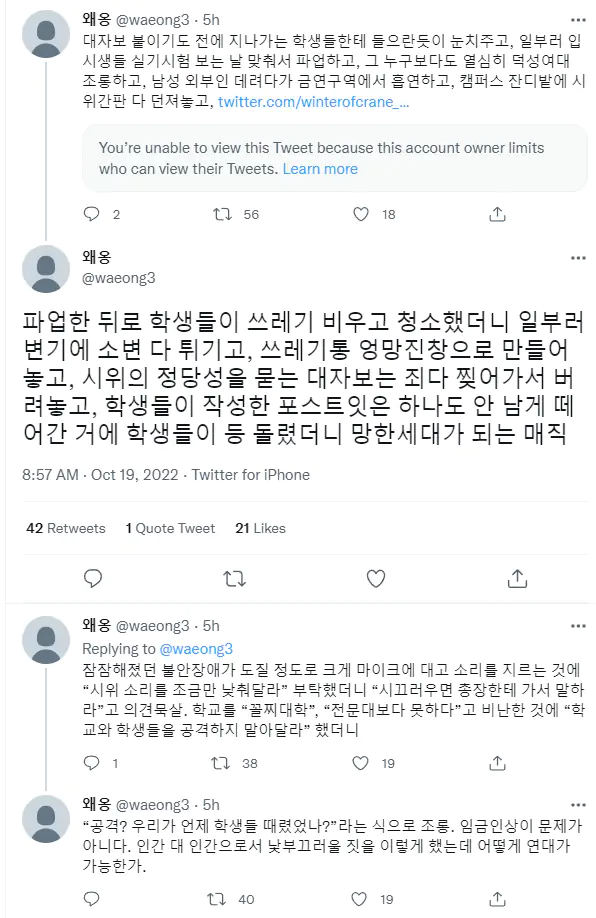The width and height of the screenshot is (596, 918).
Task: Click the retweet icon on the main tweet
Action: (233, 577)
